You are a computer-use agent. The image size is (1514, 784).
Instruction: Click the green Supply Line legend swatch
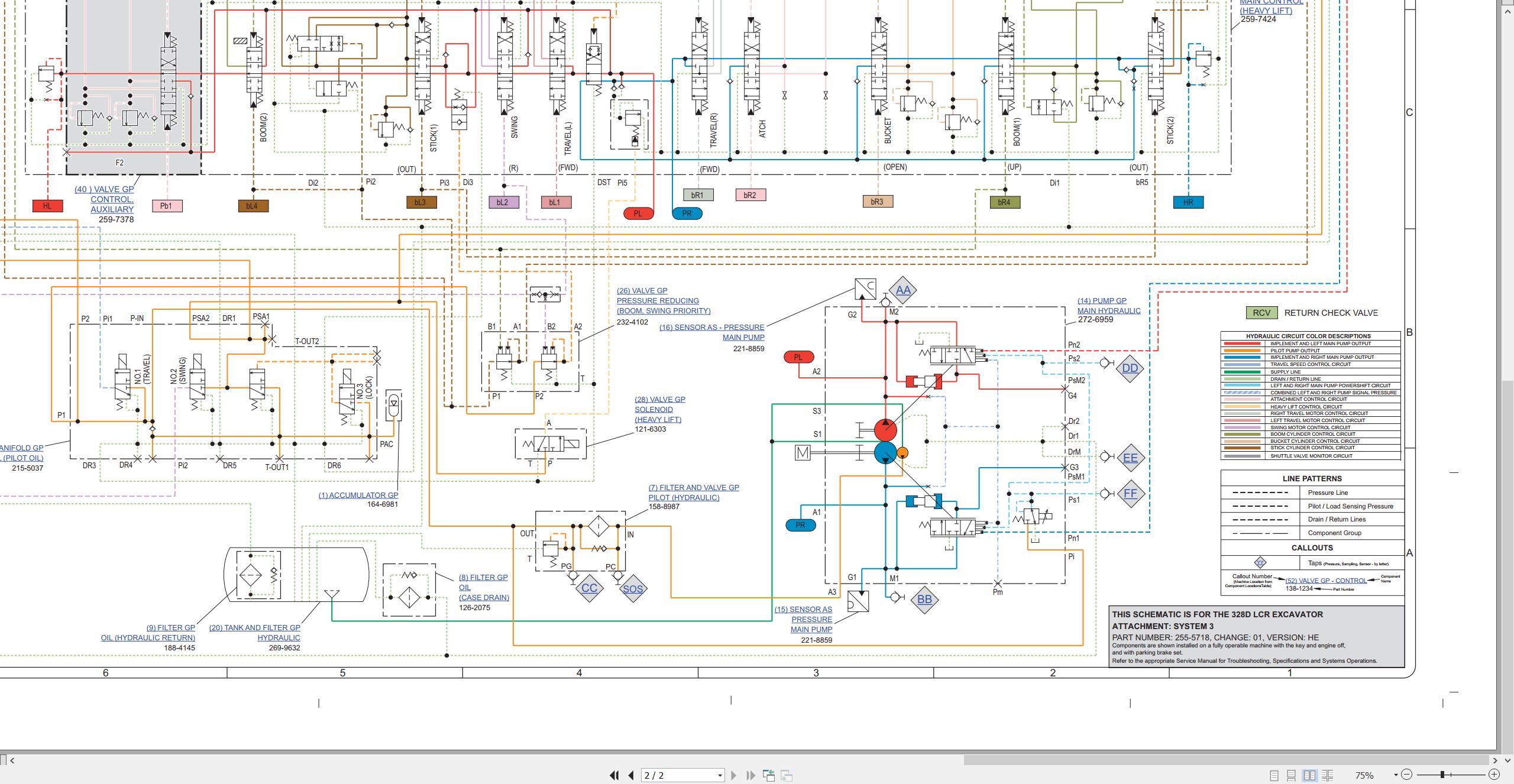click(x=1242, y=372)
